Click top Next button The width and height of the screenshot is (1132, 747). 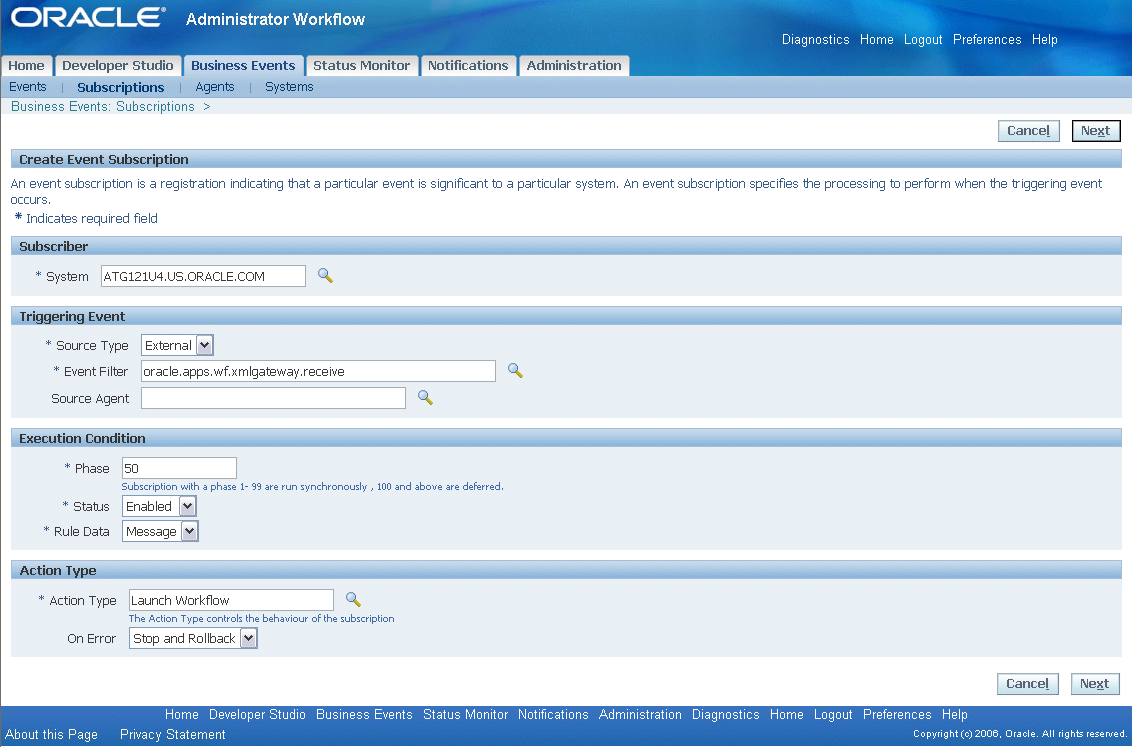pyautogui.click(x=1096, y=131)
